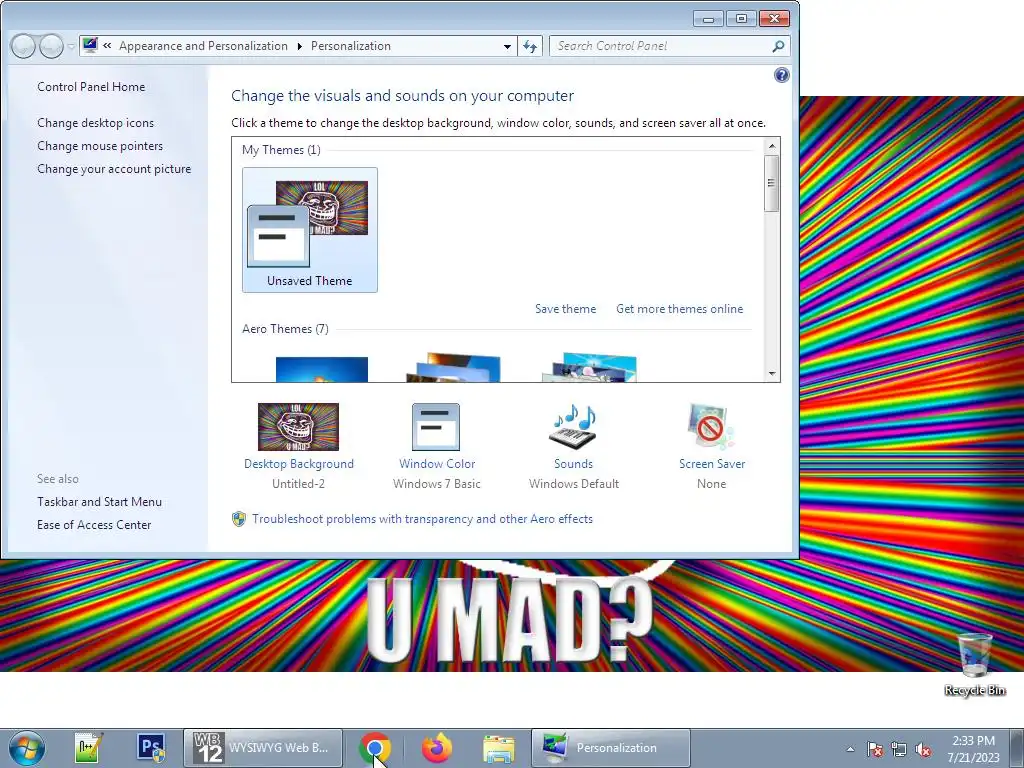1024x768 pixels.
Task: Click the Personalization taskbar button
Action: [611, 748]
